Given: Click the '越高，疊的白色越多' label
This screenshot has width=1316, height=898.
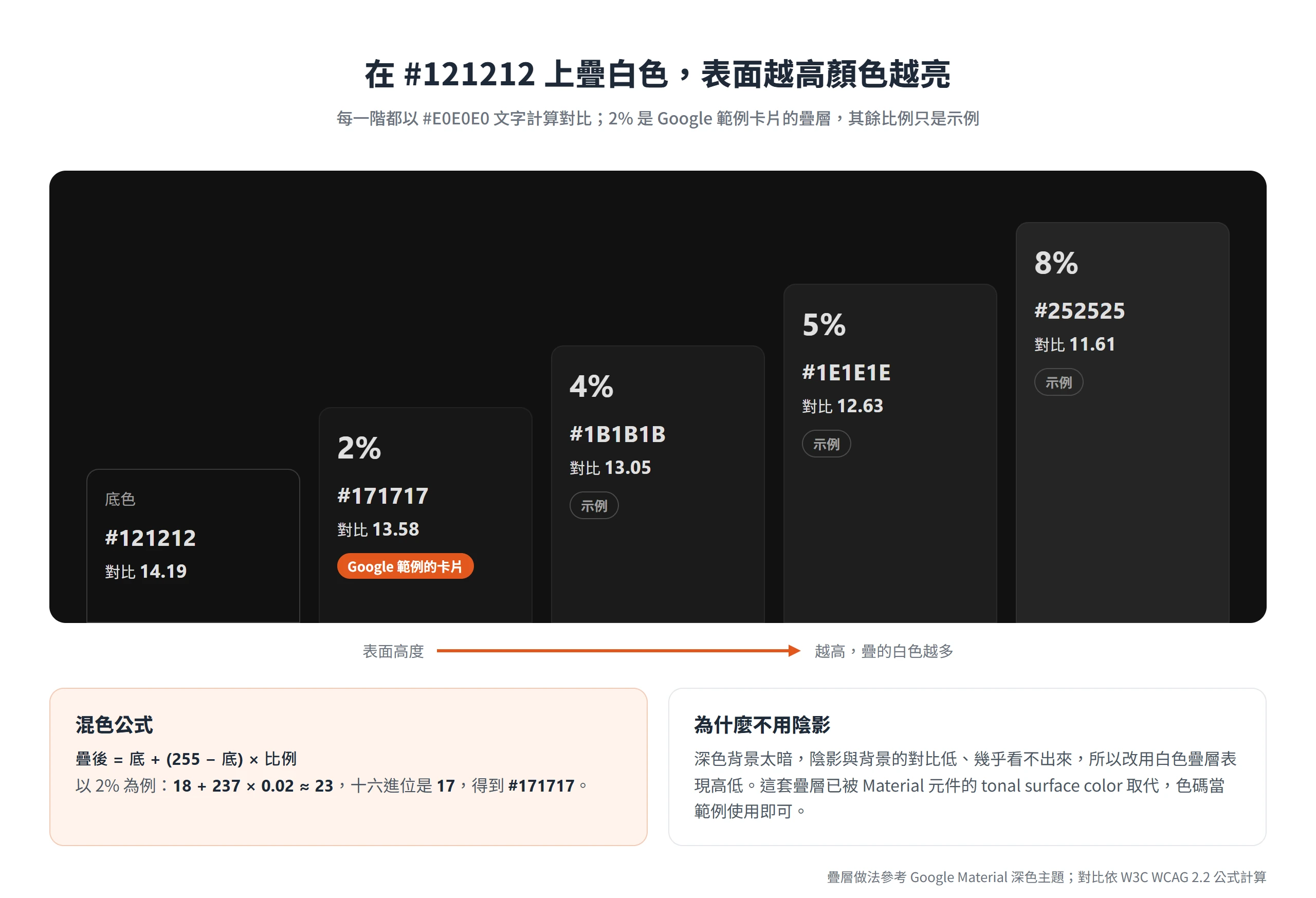Looking at the screenshot, I should coord(884,651).
